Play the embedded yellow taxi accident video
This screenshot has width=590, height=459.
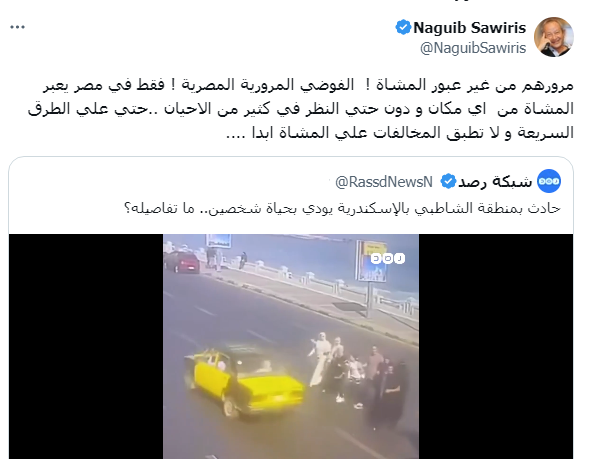coord(291,346)
